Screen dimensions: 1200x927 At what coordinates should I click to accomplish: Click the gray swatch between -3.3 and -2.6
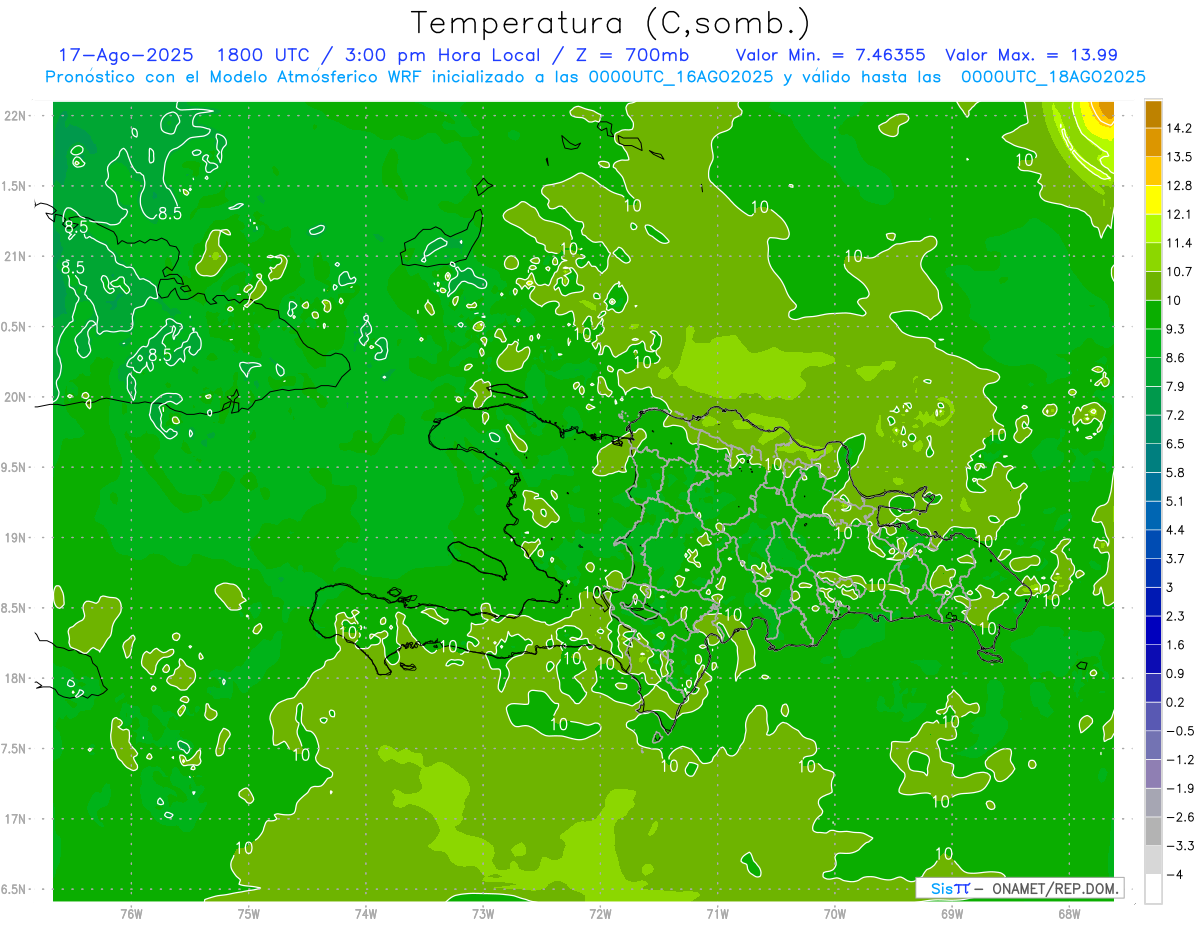tap(1153, 831)
